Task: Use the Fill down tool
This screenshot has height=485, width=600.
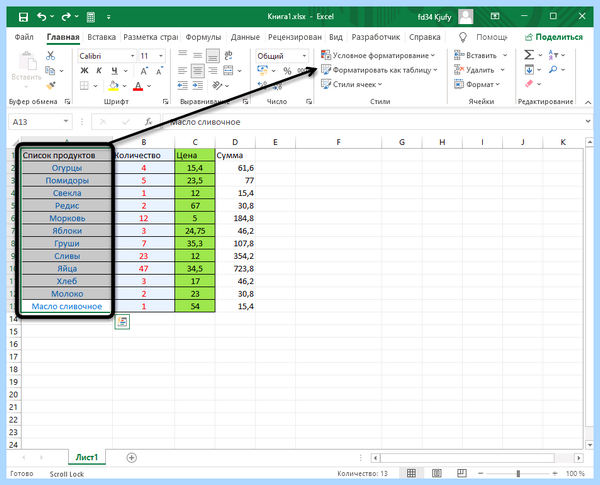Action: tap(529, 70)
